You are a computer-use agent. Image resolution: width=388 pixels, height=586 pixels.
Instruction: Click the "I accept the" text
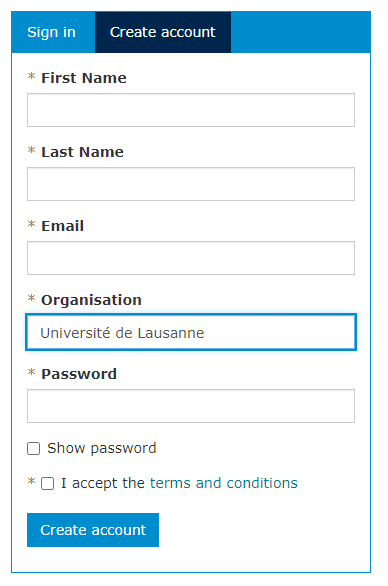point(103,483)
